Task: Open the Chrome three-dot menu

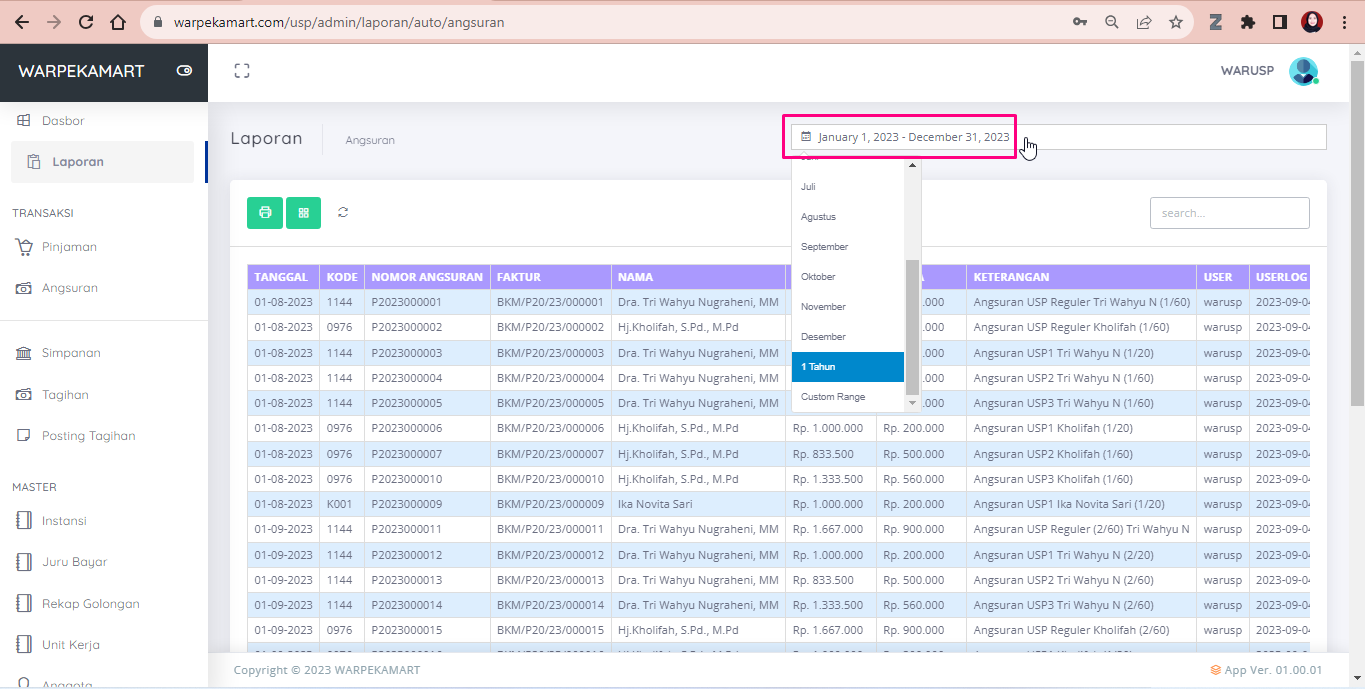Action: (1344, 22)
